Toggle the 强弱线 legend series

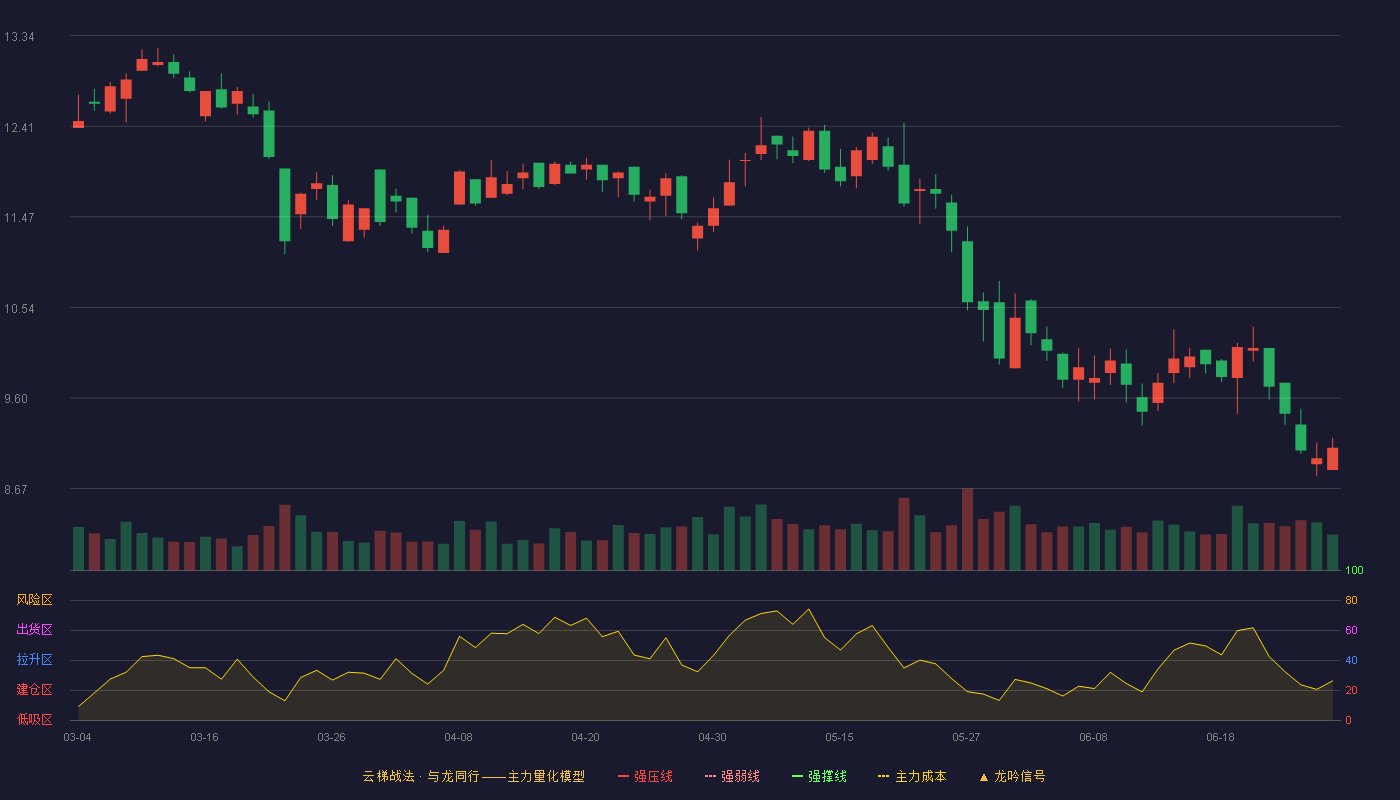[x=732, y=776]
